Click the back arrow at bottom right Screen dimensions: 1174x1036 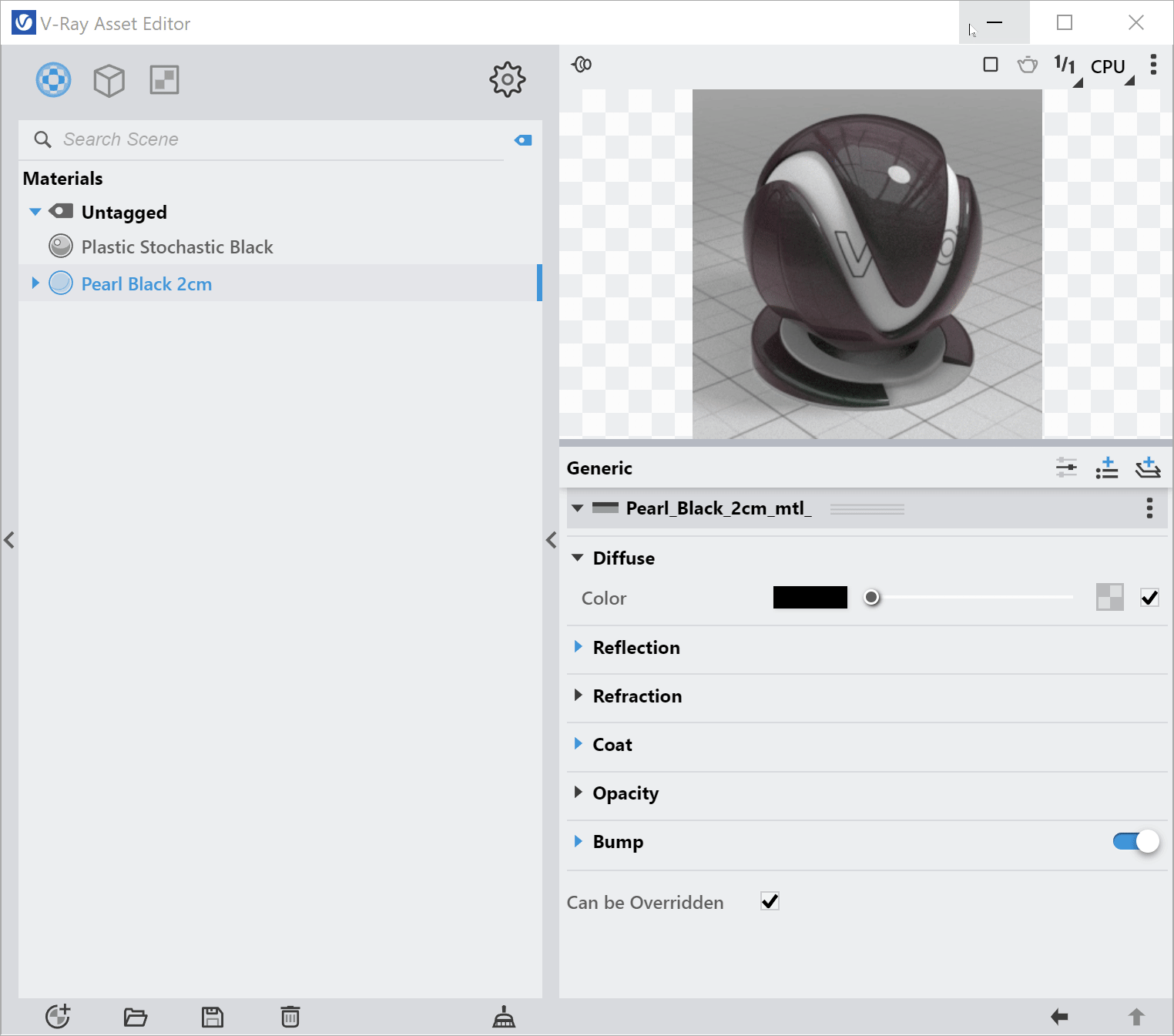click(x=1059, y=1017)
